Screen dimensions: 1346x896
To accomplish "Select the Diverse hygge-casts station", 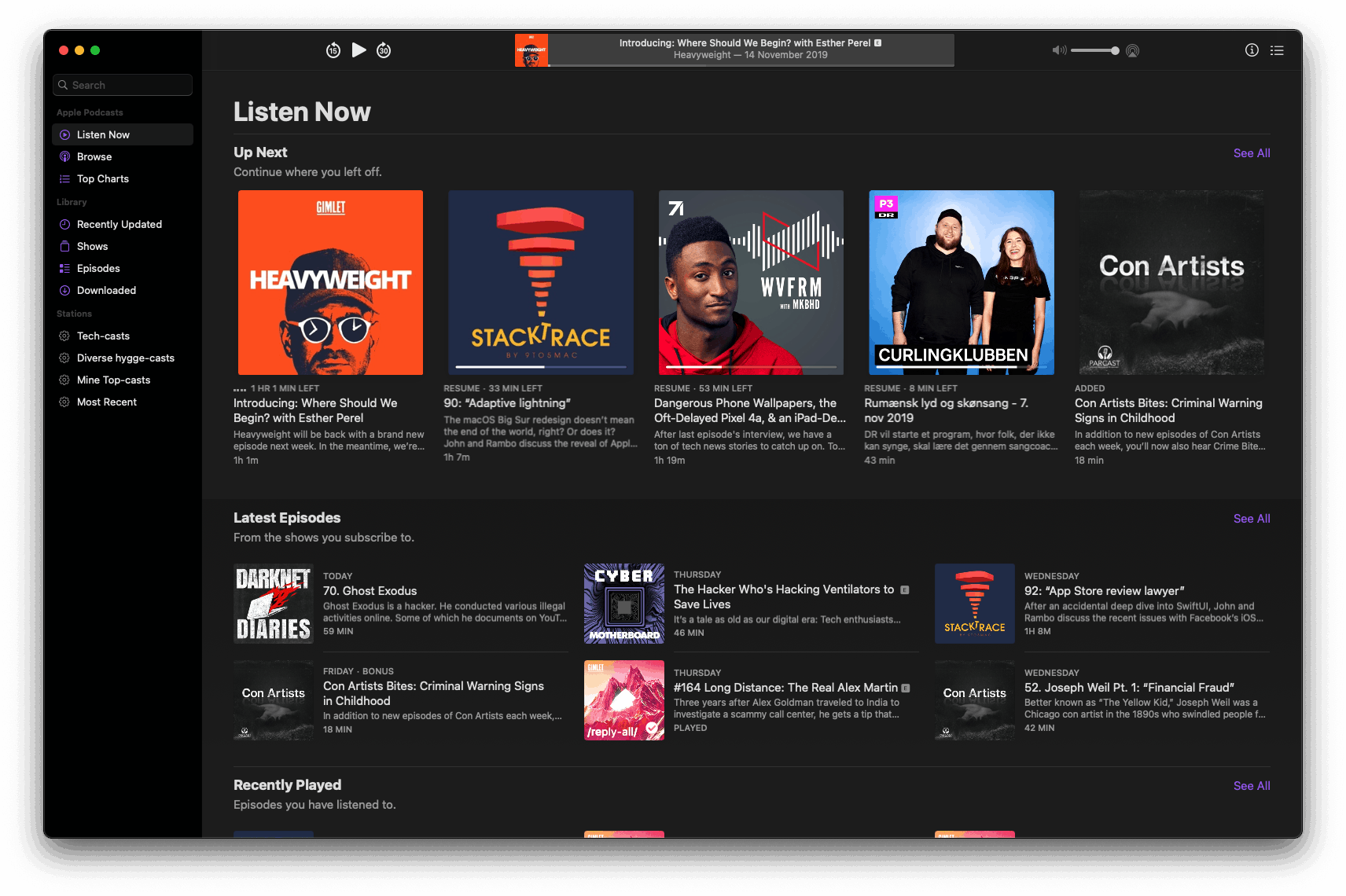I will point(123,358).
